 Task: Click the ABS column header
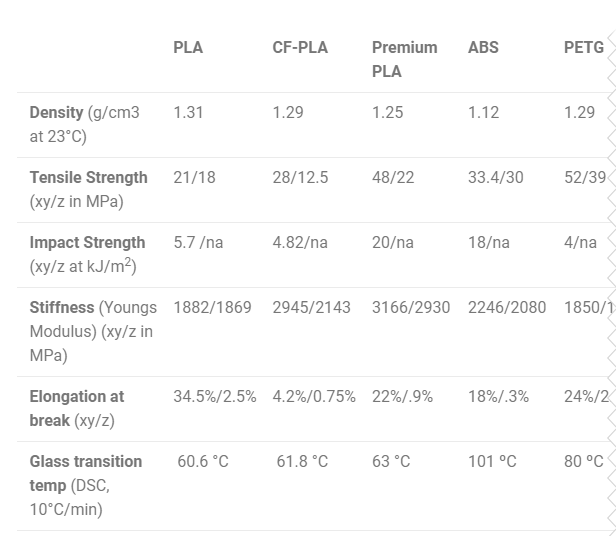pyautogui.click(x=483, y=47)
